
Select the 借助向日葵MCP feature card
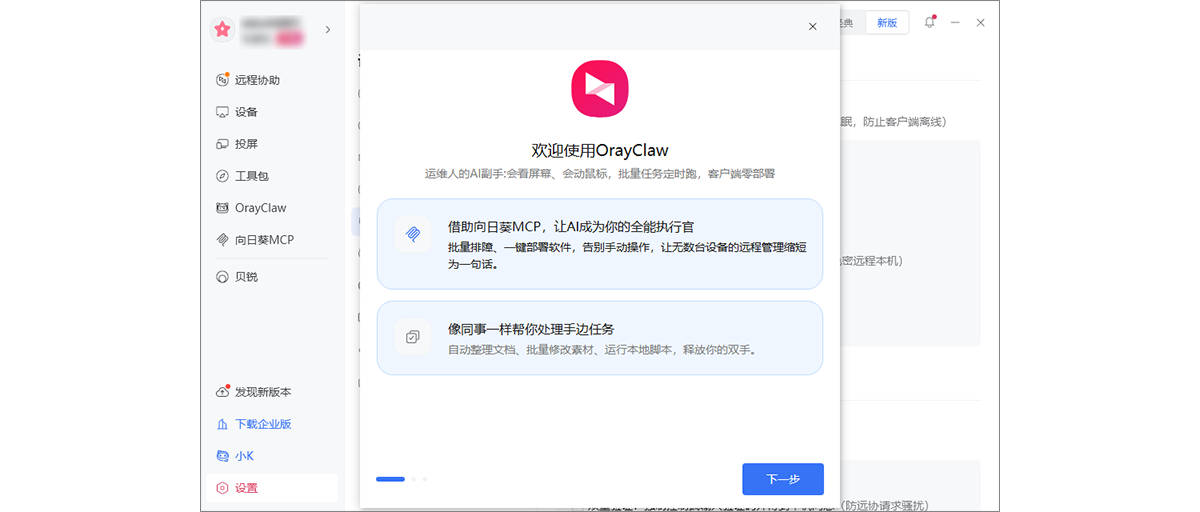600,244
